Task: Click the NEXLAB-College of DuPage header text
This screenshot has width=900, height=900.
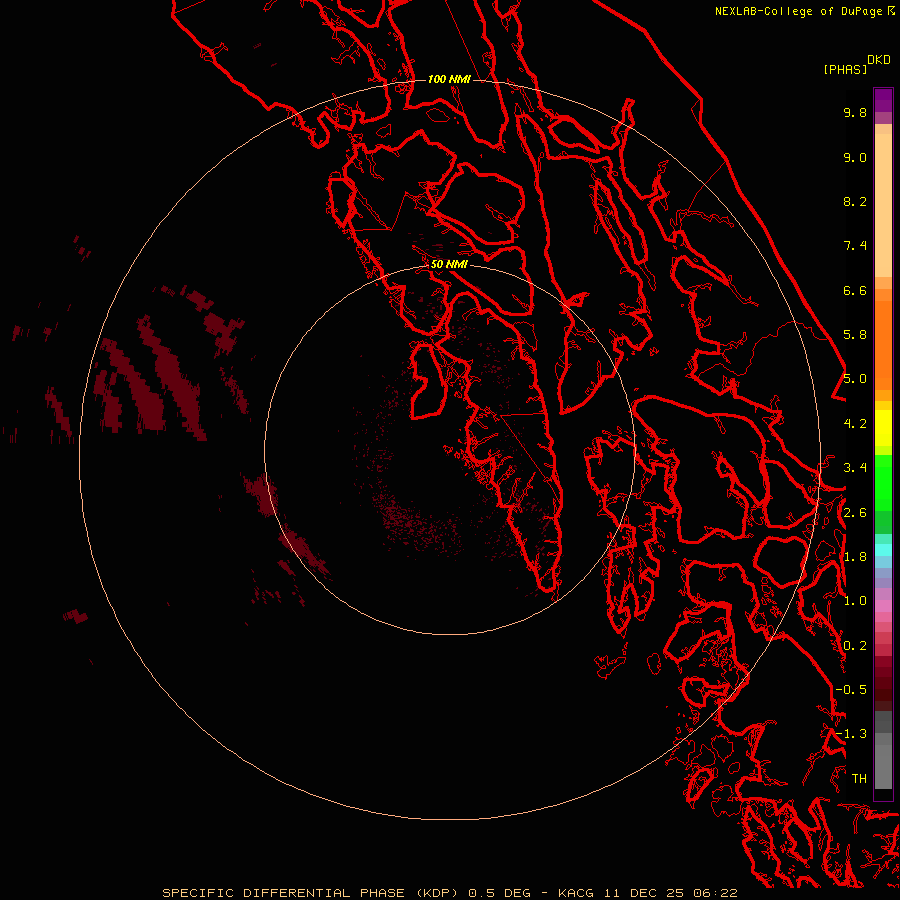Action: coord(800,11)
